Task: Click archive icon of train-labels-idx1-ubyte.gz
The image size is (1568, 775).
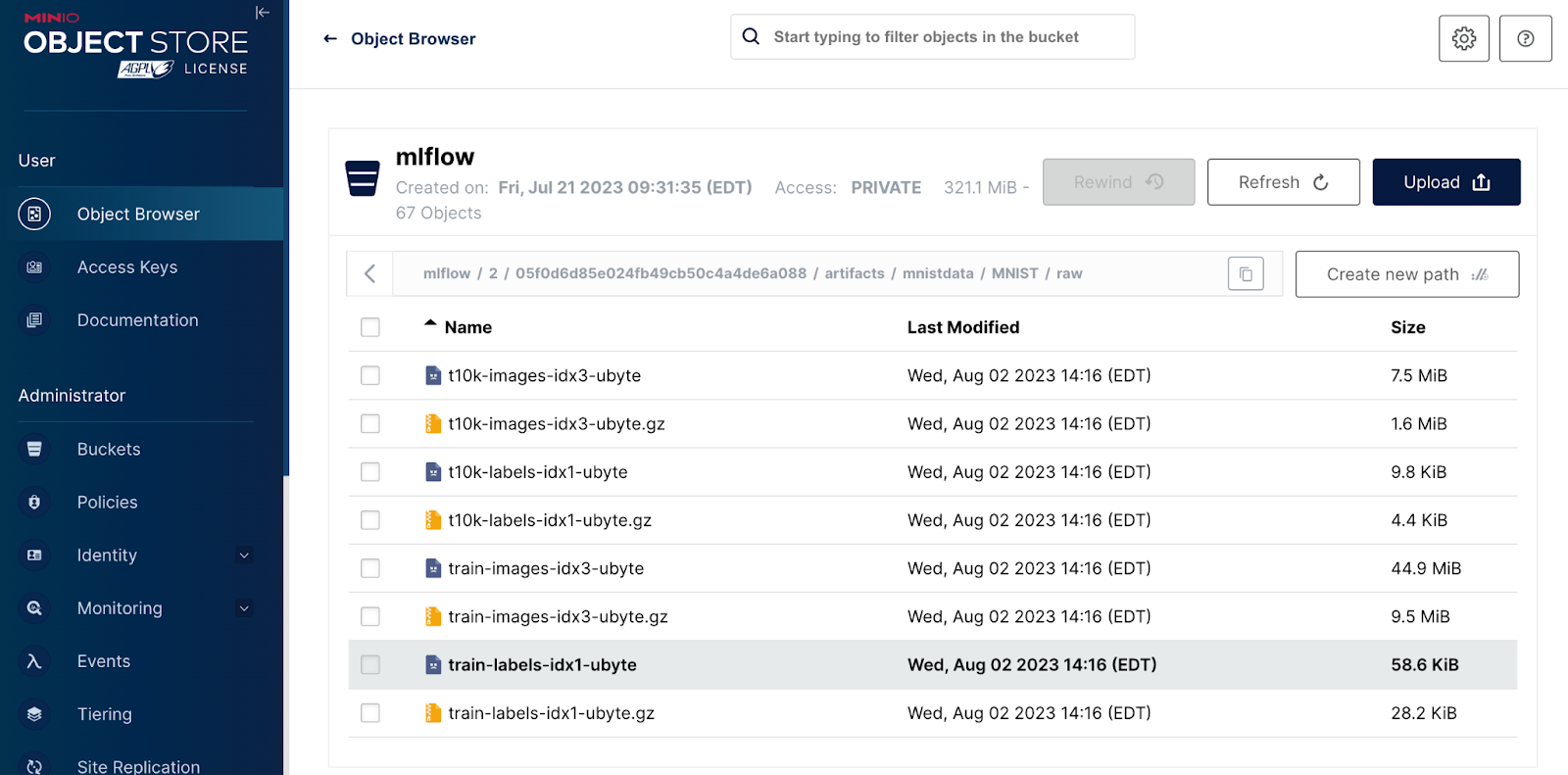Action: (433, 713)
